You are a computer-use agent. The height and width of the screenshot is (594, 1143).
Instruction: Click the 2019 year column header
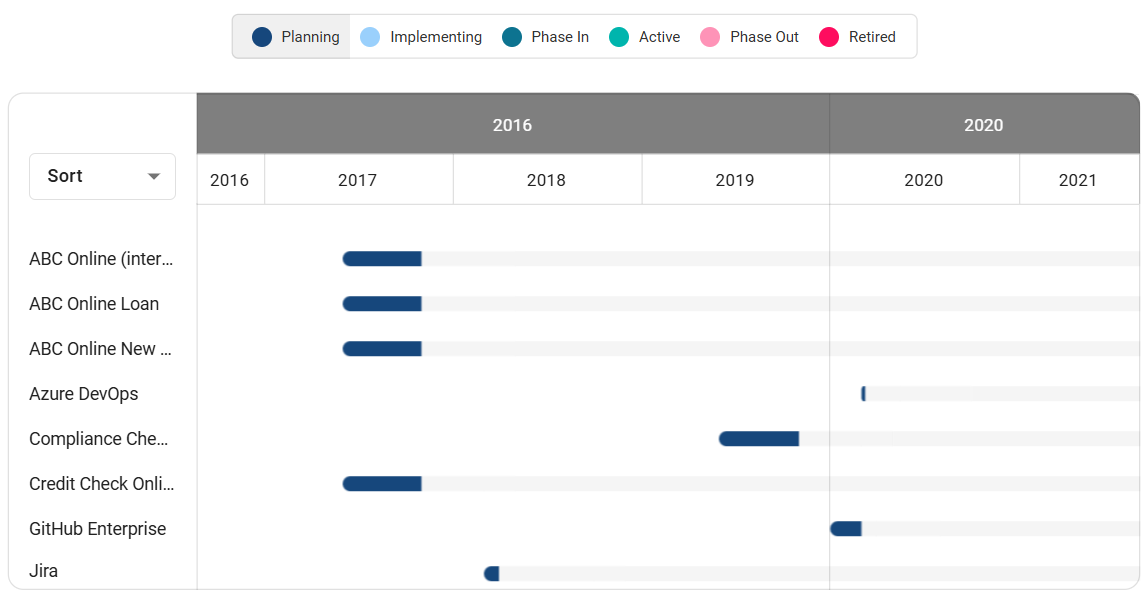[x=735, y=180]
